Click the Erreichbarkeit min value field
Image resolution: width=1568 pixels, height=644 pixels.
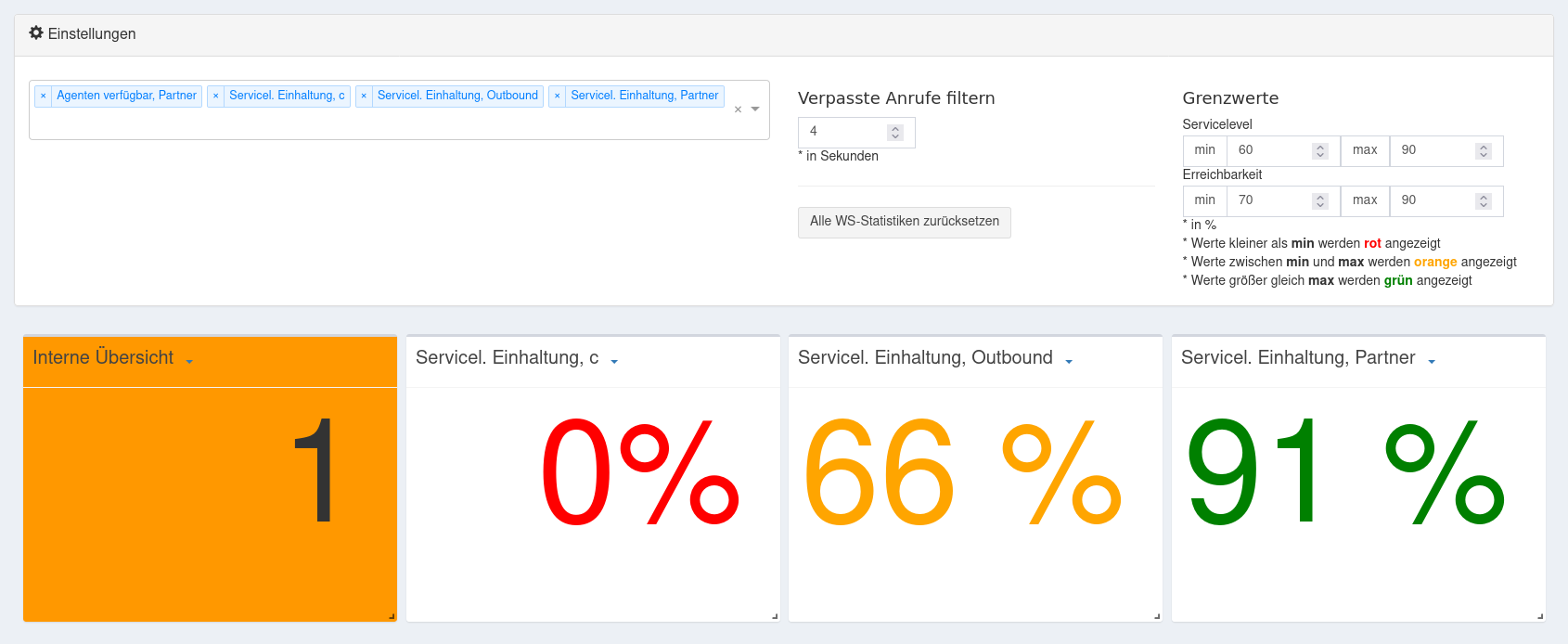coord(1269,200)
